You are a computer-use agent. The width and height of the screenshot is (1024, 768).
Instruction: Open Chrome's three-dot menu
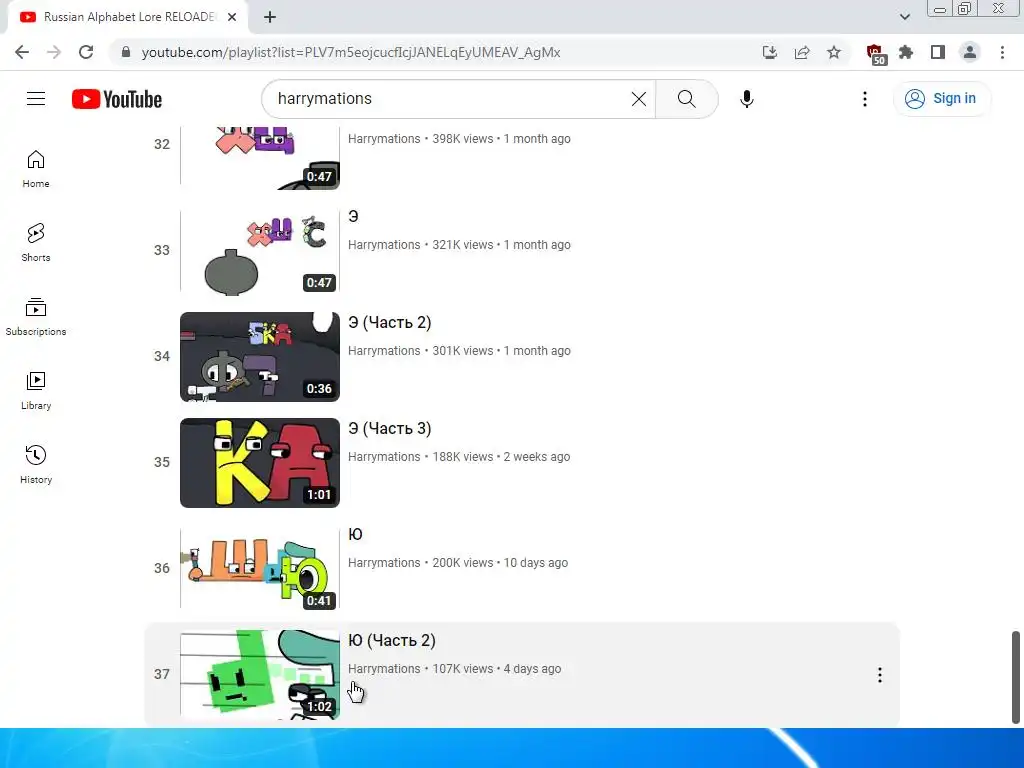[1002, 52]
